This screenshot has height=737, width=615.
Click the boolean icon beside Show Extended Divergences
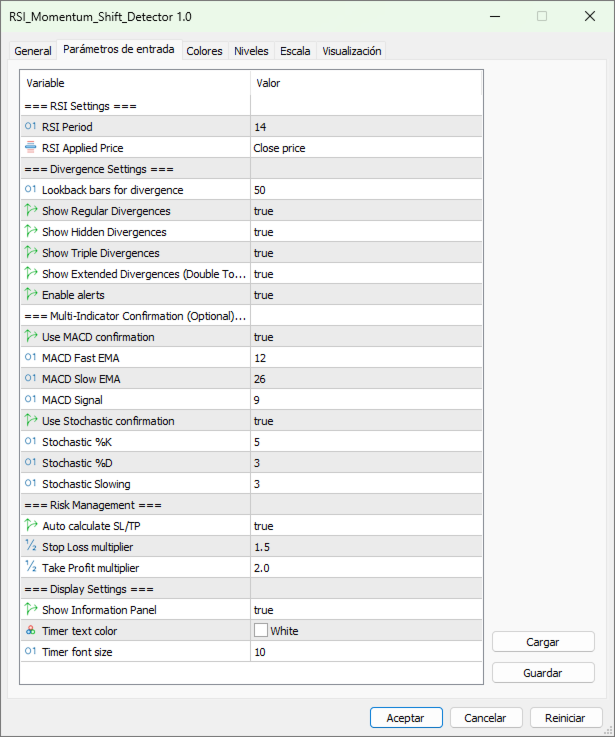point(31,273)
